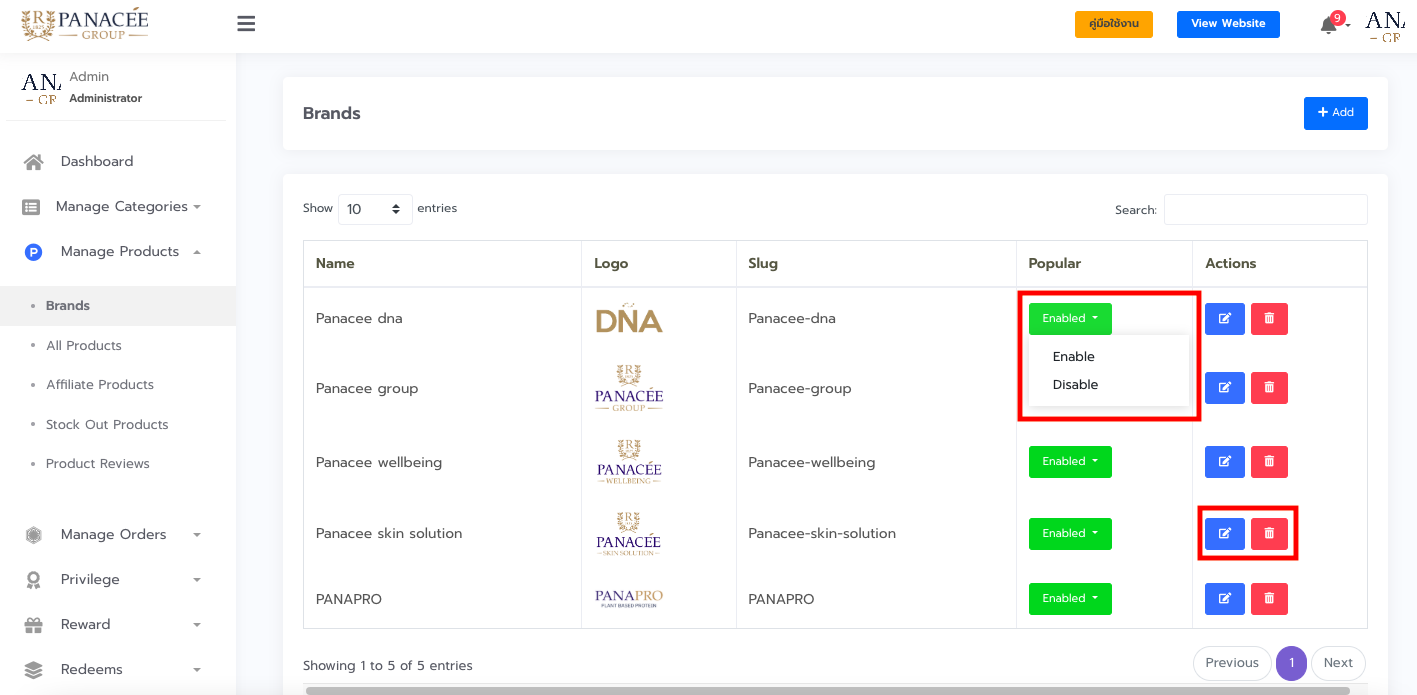Click the horizontal scrollbar below the table
The width and height of the screenshot is (1417, 695).
pos(828,690)
